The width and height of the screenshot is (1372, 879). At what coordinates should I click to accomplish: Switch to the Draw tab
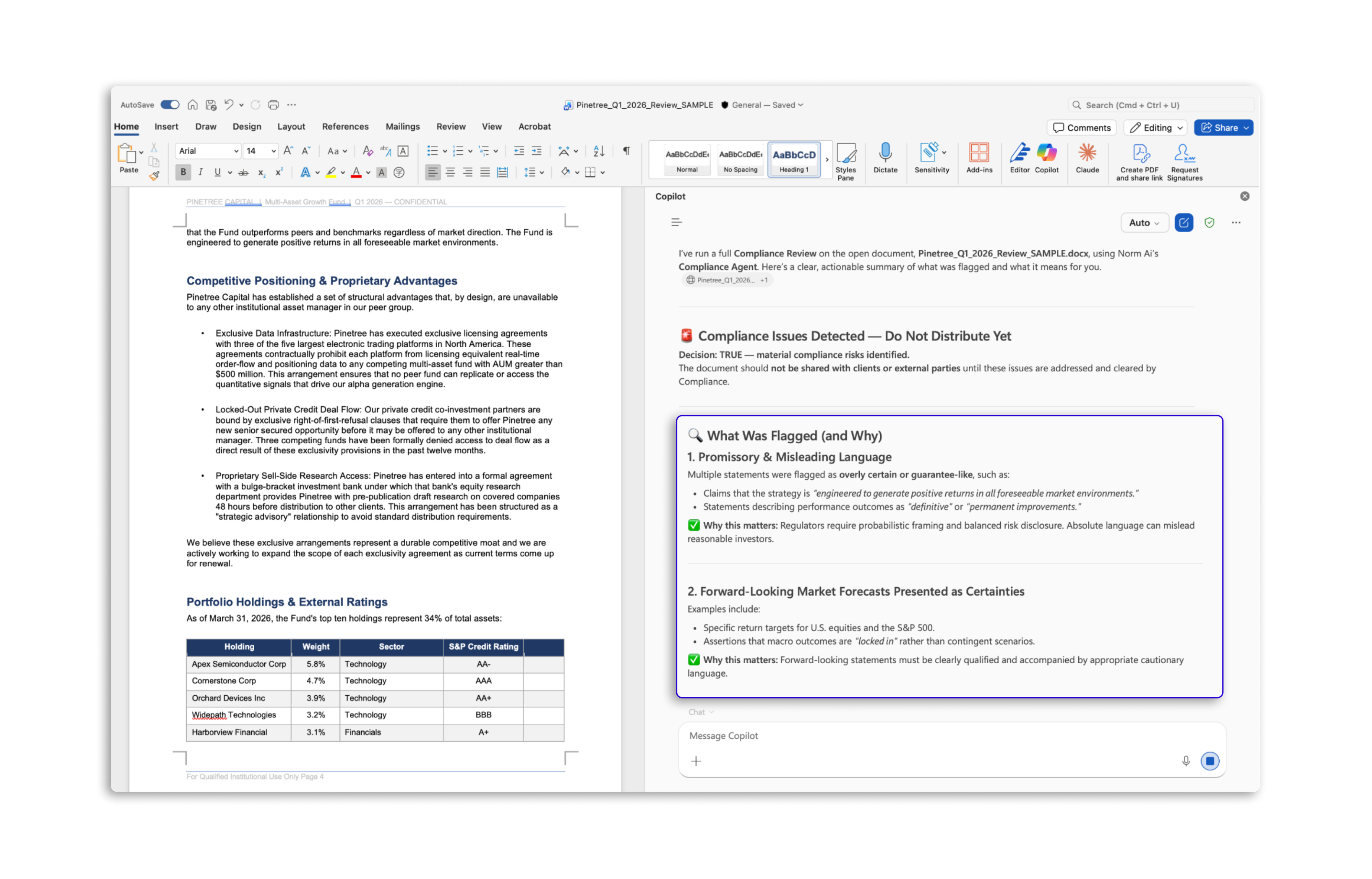point(205,127)
